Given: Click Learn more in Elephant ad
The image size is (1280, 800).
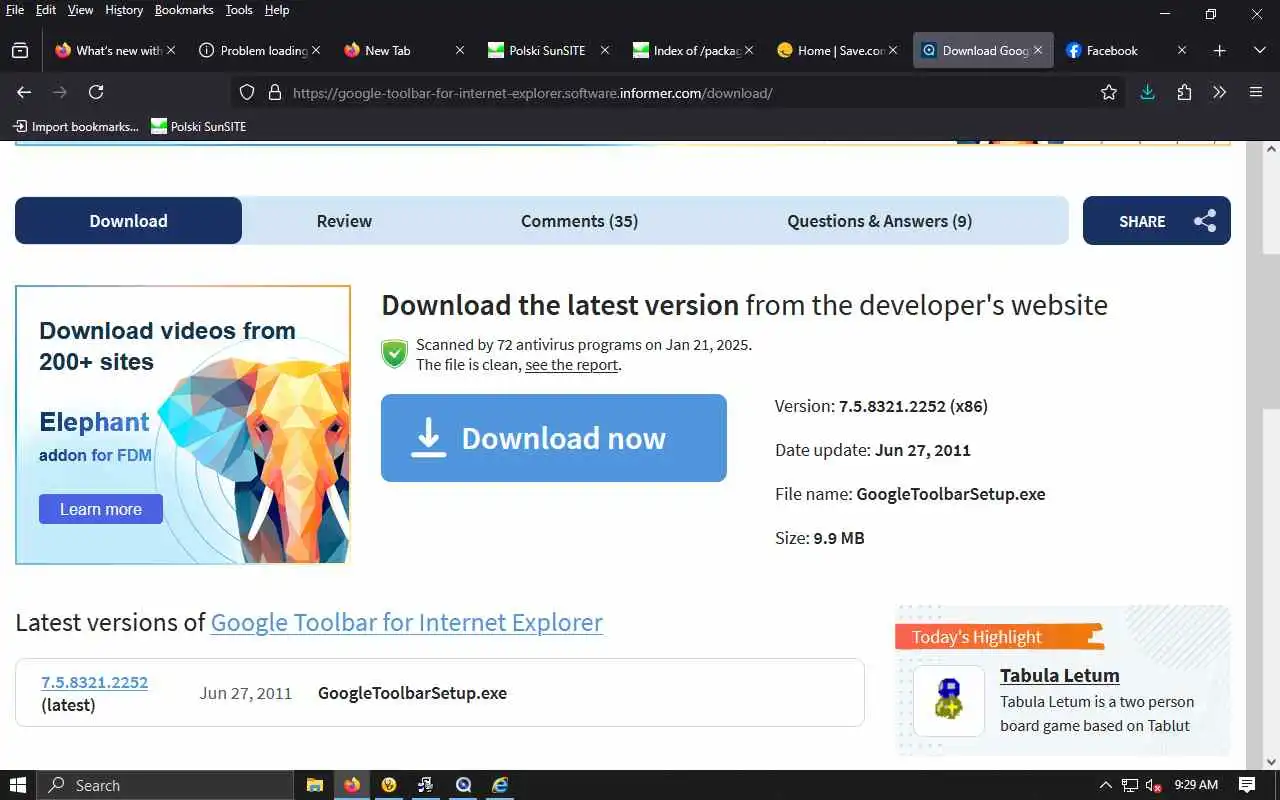Looking at the screenshot, I should point(101,509).
